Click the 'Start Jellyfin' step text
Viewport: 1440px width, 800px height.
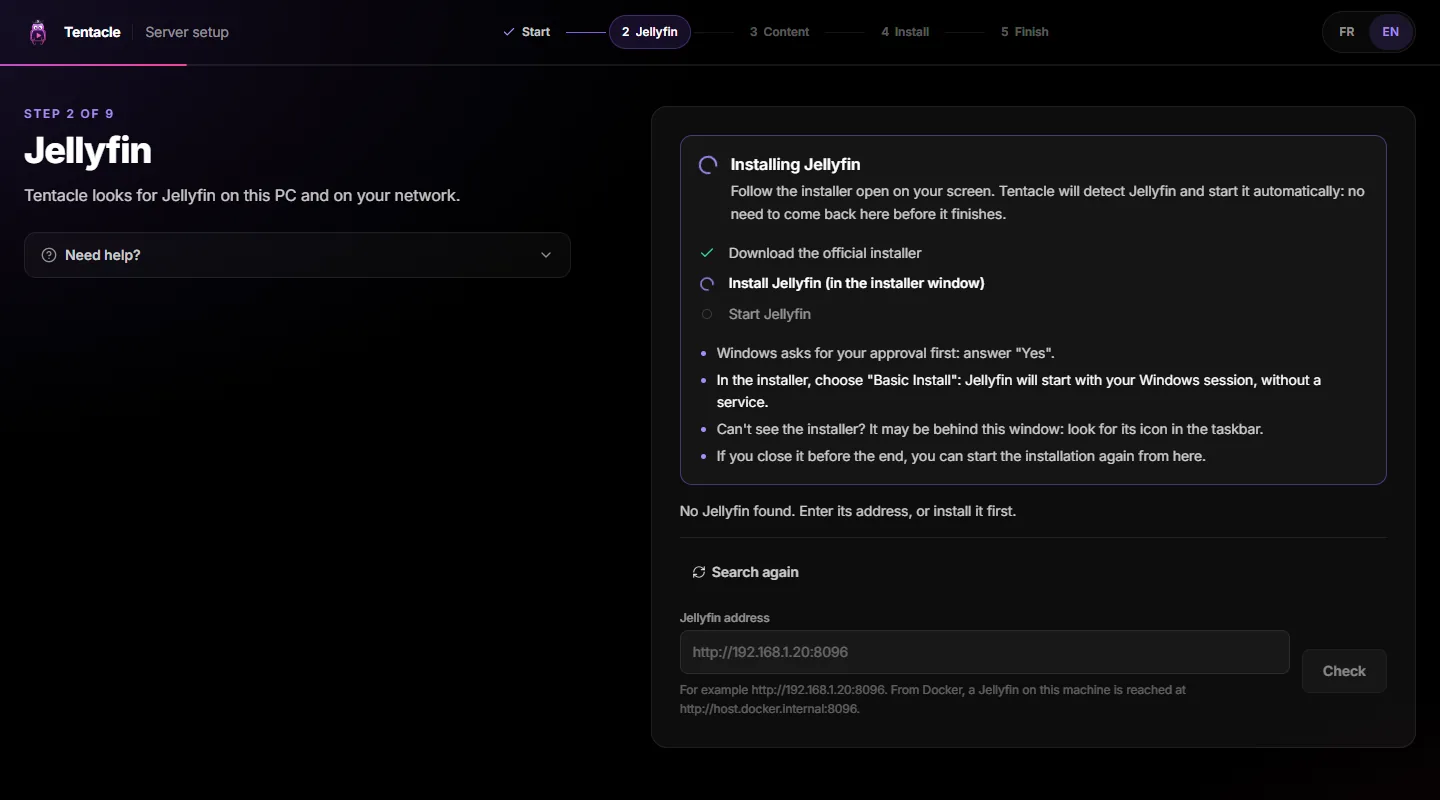click(770, 314)
